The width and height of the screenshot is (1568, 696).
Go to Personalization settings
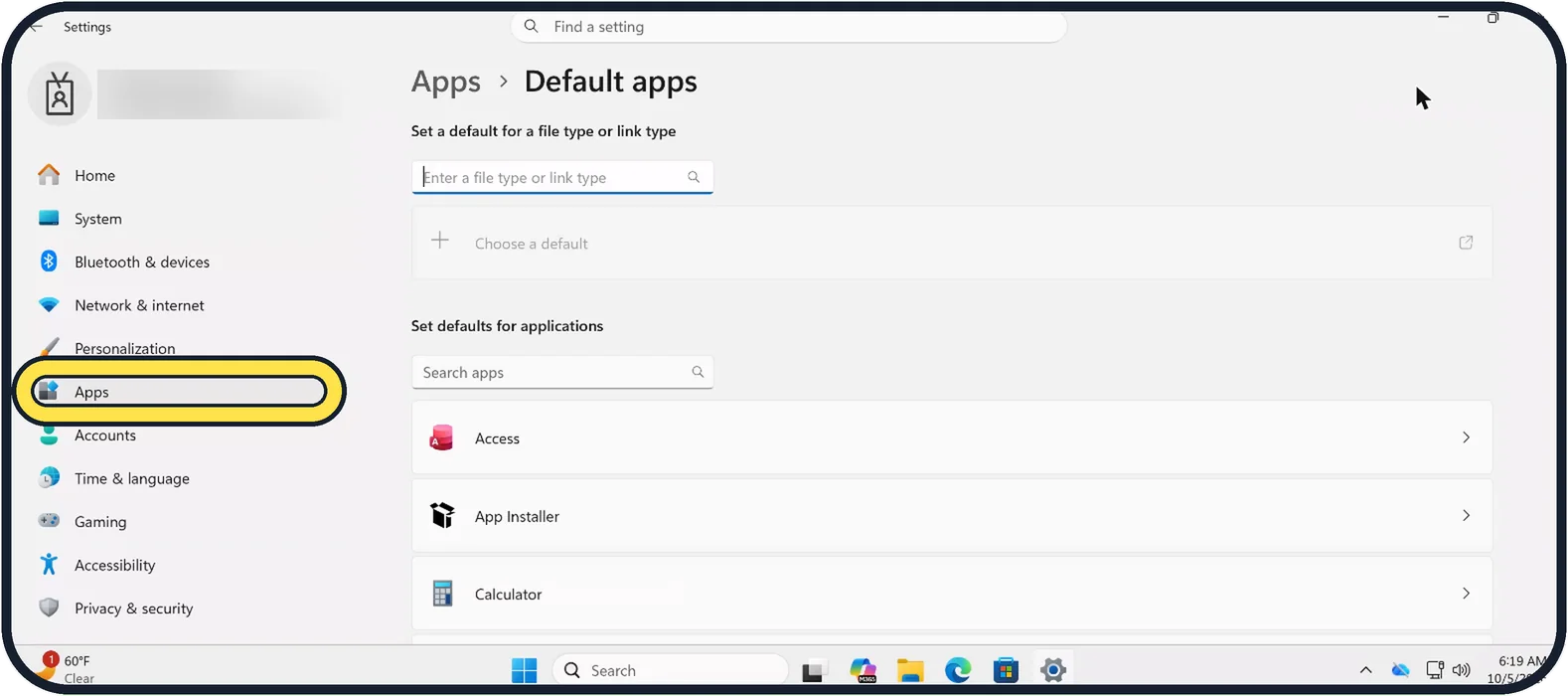(124, 348)
